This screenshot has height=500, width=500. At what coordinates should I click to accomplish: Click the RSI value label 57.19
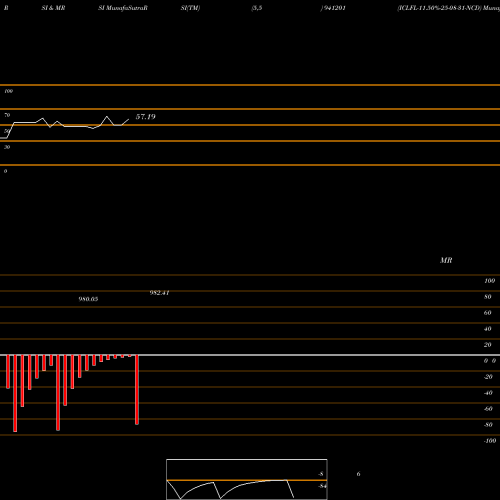pos(145,117)
